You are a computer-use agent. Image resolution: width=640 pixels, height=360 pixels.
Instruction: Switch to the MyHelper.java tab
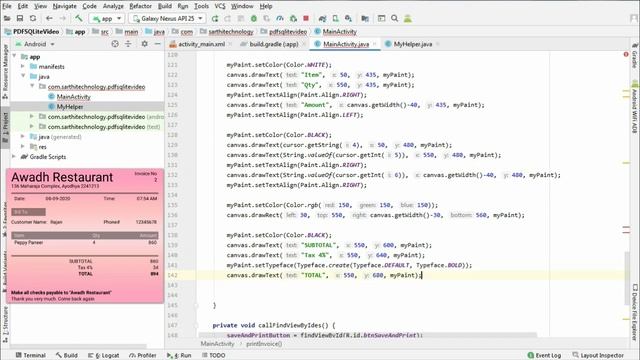coord(412,44)
